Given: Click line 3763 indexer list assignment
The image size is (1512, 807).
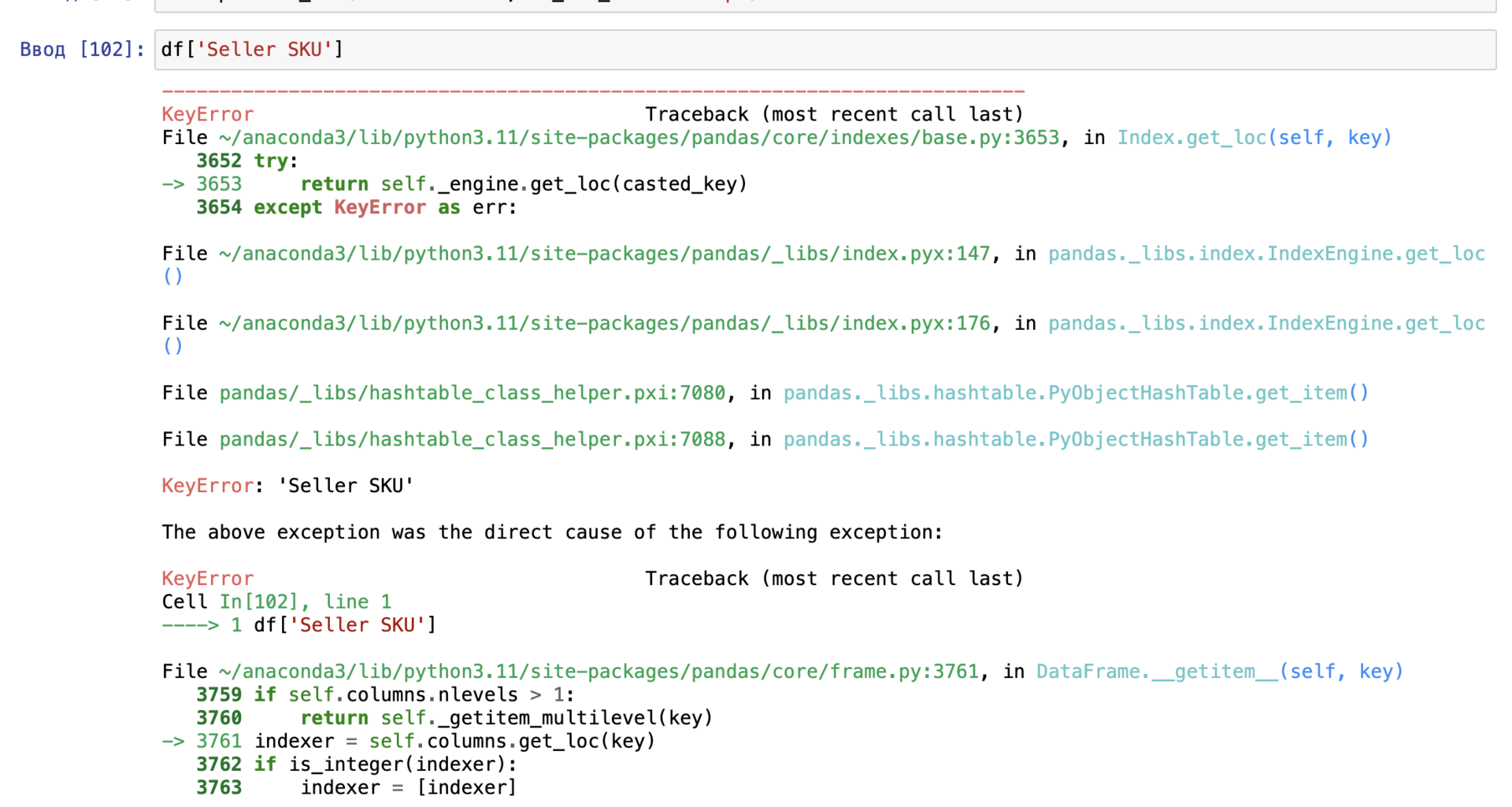Looking at the screenshot, I should click(357, 787).
